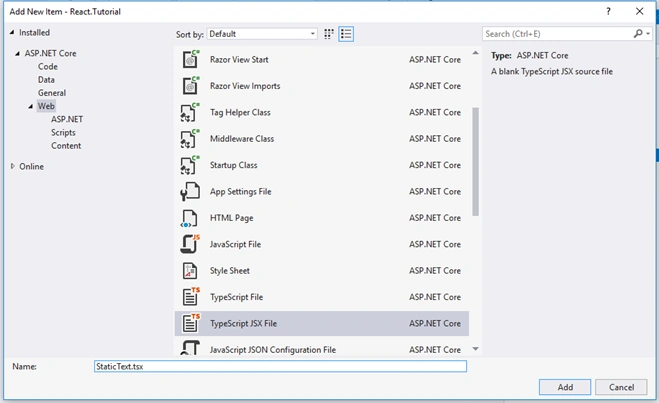Click the App Settings File icon
The image size is (659, 403).
(190, 192)
